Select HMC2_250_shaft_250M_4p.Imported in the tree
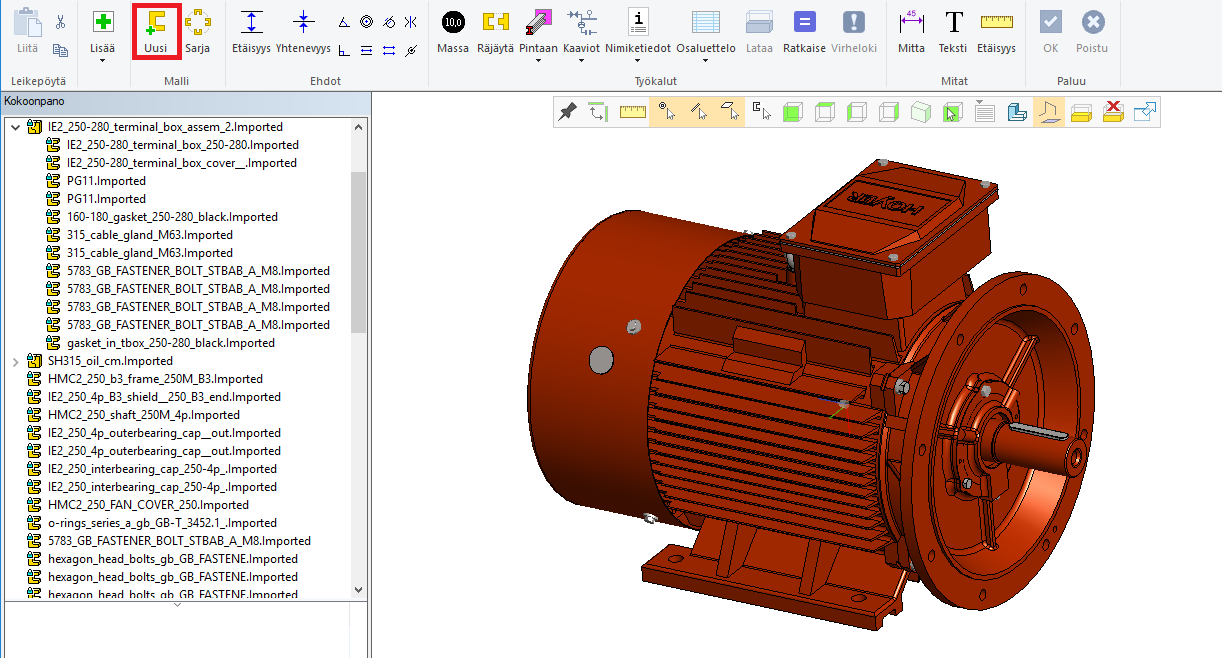 click(x=143, y=415)
